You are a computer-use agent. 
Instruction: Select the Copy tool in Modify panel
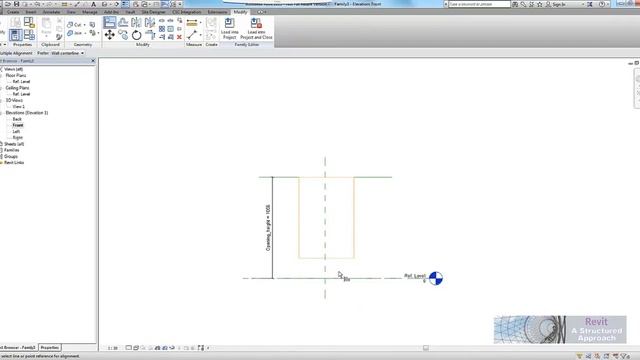(123, 35)
